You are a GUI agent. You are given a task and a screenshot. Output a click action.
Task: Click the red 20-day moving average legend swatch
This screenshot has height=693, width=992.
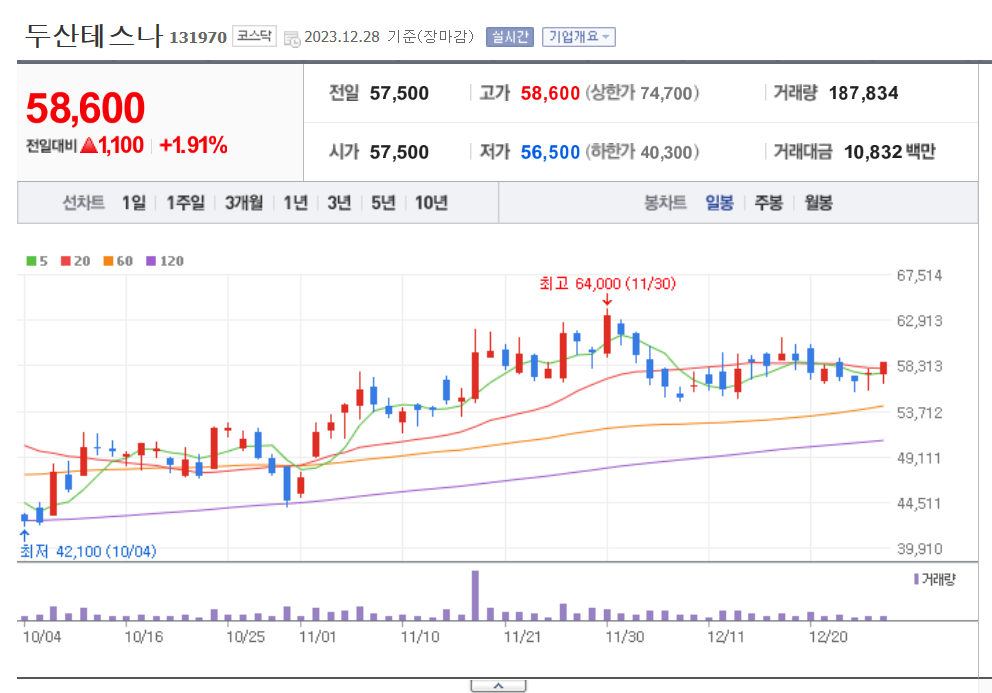66,261
